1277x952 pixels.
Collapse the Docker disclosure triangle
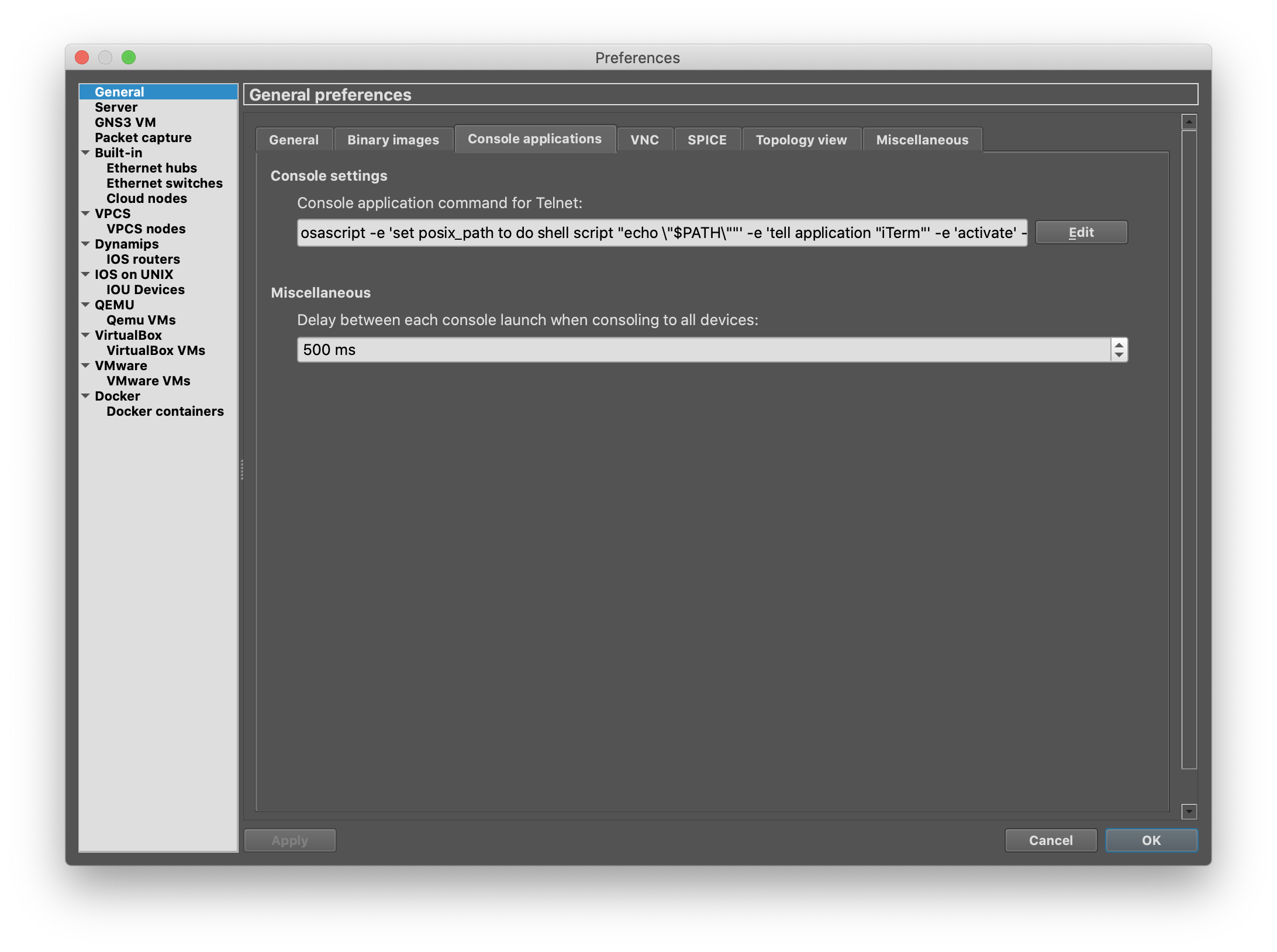pos(85,396)
